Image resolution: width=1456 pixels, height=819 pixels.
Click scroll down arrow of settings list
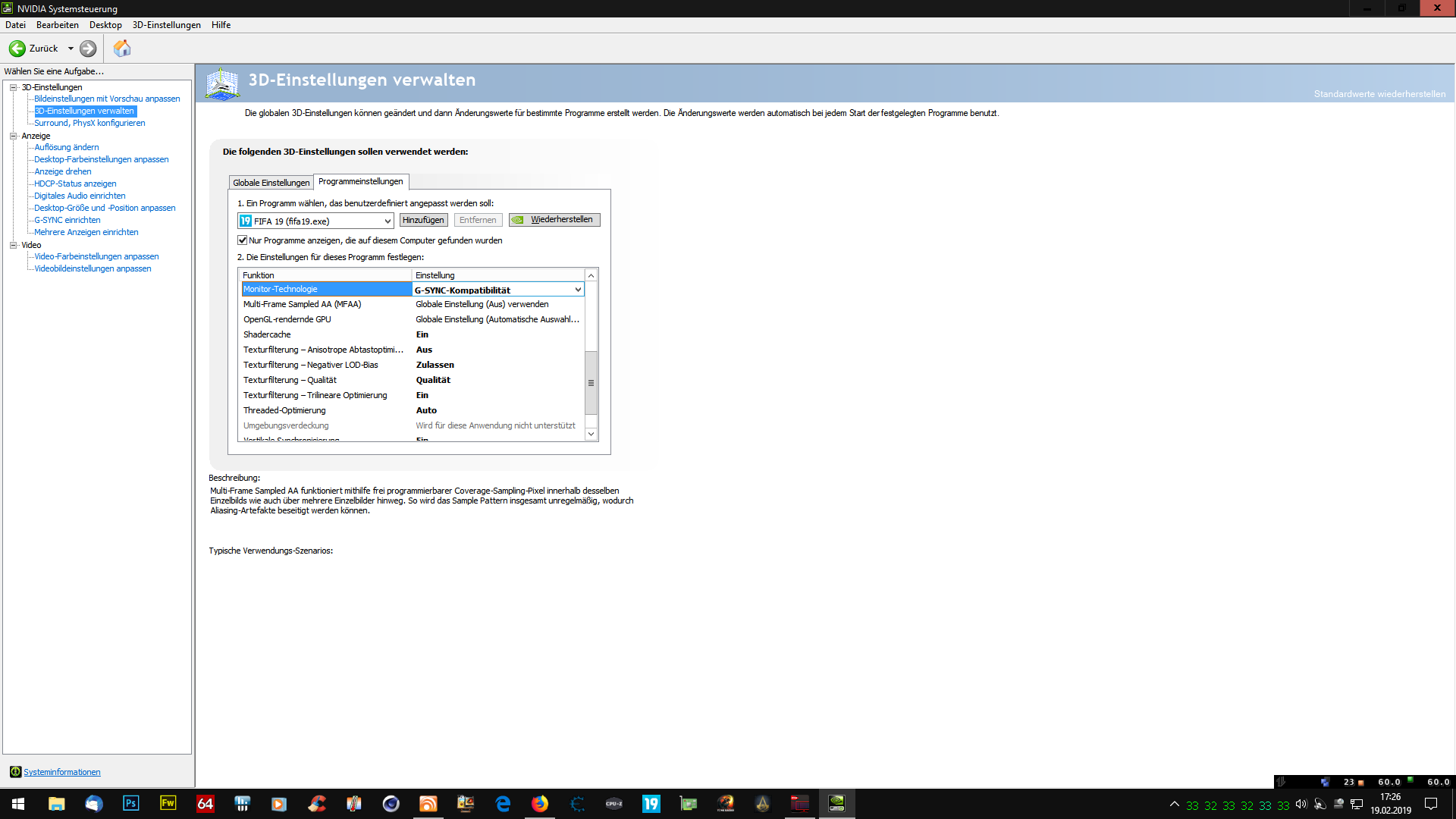(x=591, y=435)
